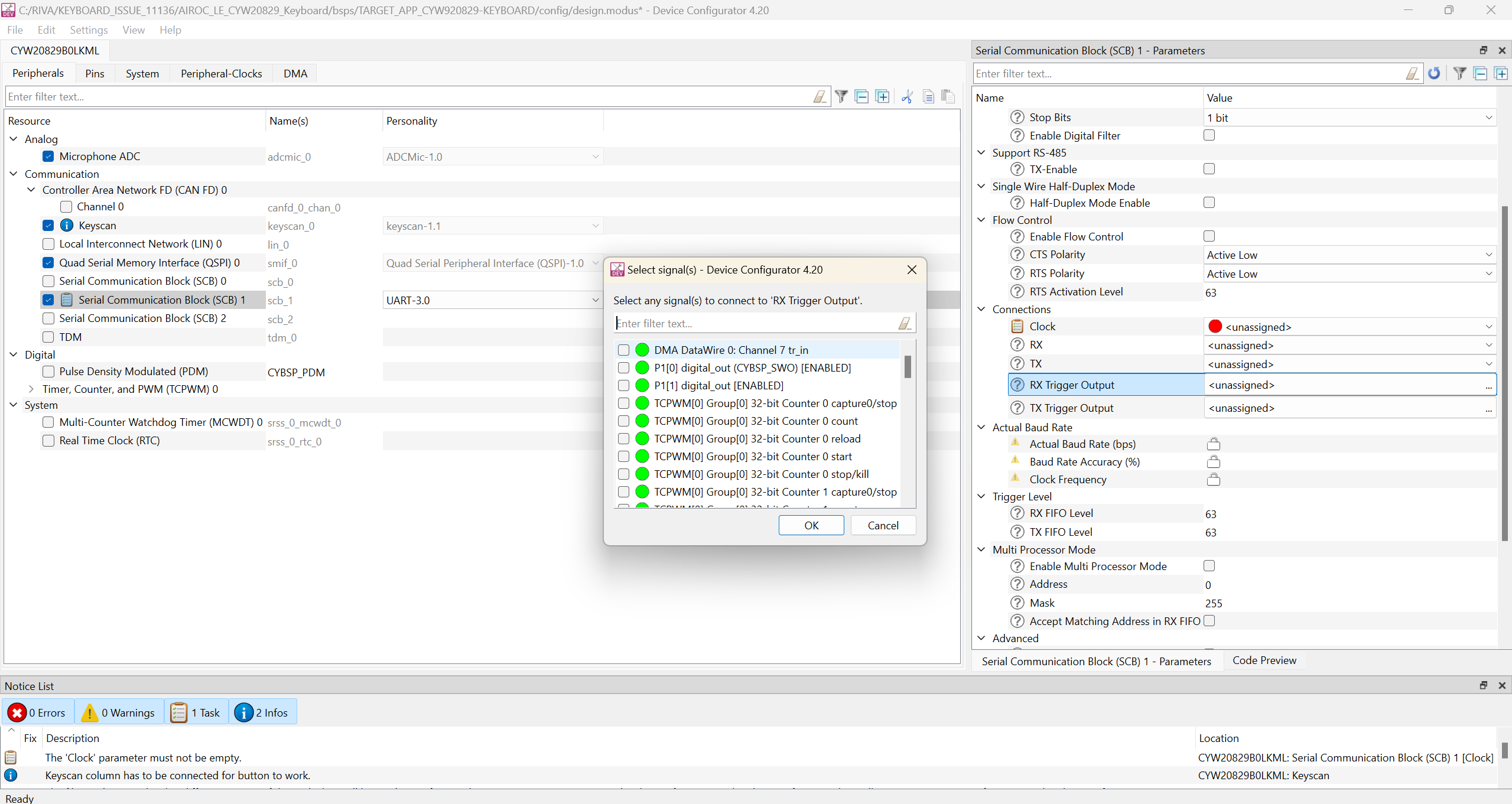The image size is (1512, 804).
Task: Click Cancel in Select signal dialog
Action: click(x=883, y=525)
